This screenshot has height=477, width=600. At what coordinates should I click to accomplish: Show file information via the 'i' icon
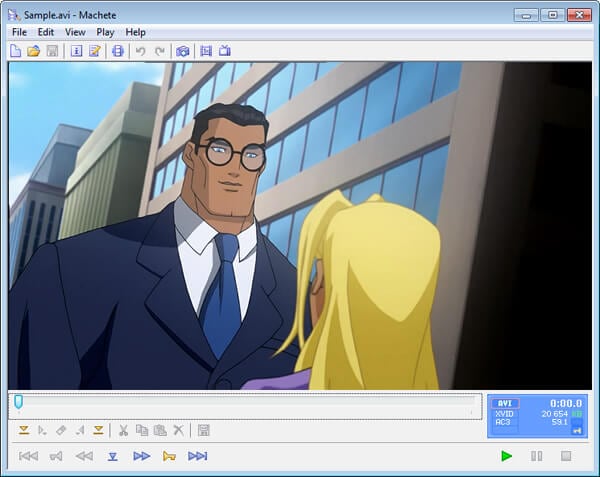coord(77,51)
